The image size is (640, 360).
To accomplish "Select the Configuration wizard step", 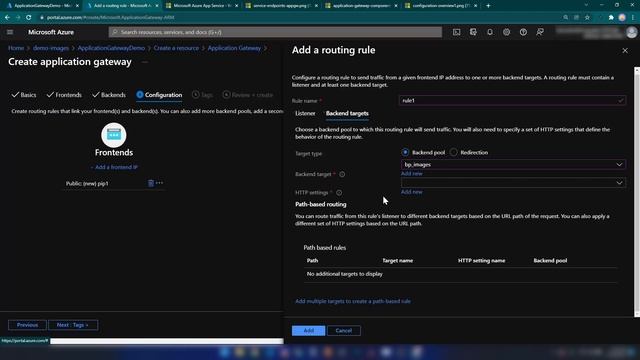I will pos(159,95).
